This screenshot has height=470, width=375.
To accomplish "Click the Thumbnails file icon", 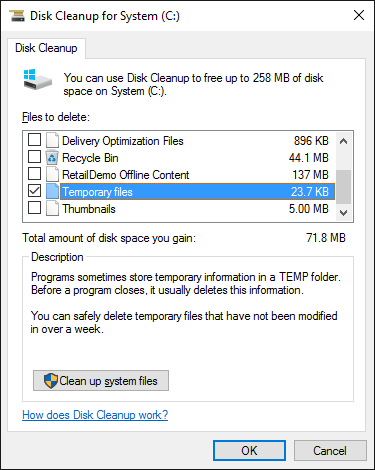I will pos(52,209).
